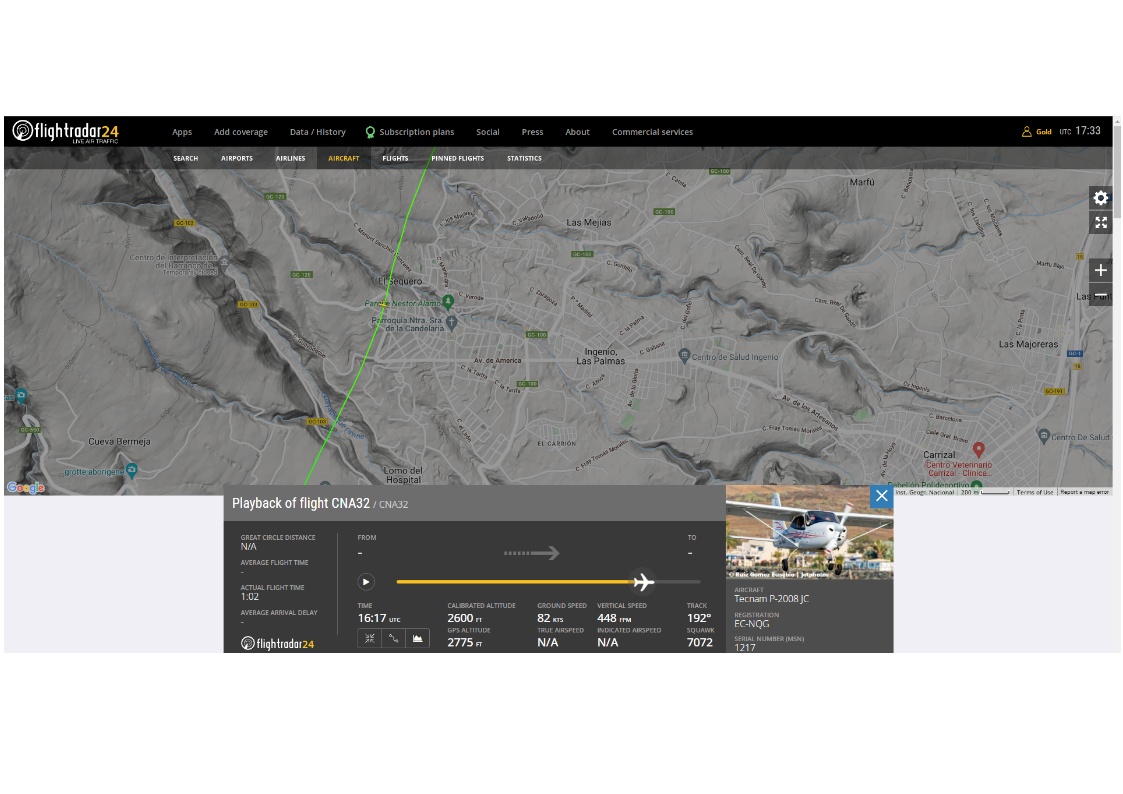Click the registration EC-NQG text
Image resolution: width=1123 pixels, height=794 pixels.
(751, 624)
